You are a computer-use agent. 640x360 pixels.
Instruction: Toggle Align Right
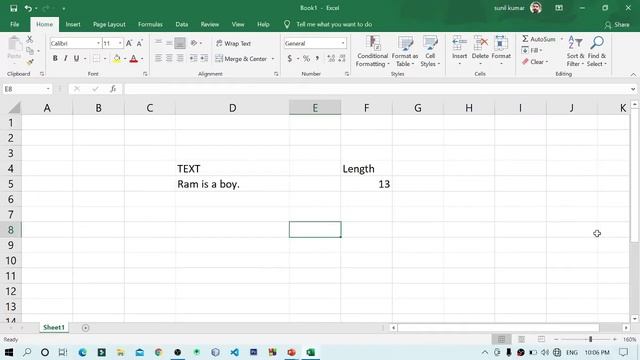[x=180, y=59]
